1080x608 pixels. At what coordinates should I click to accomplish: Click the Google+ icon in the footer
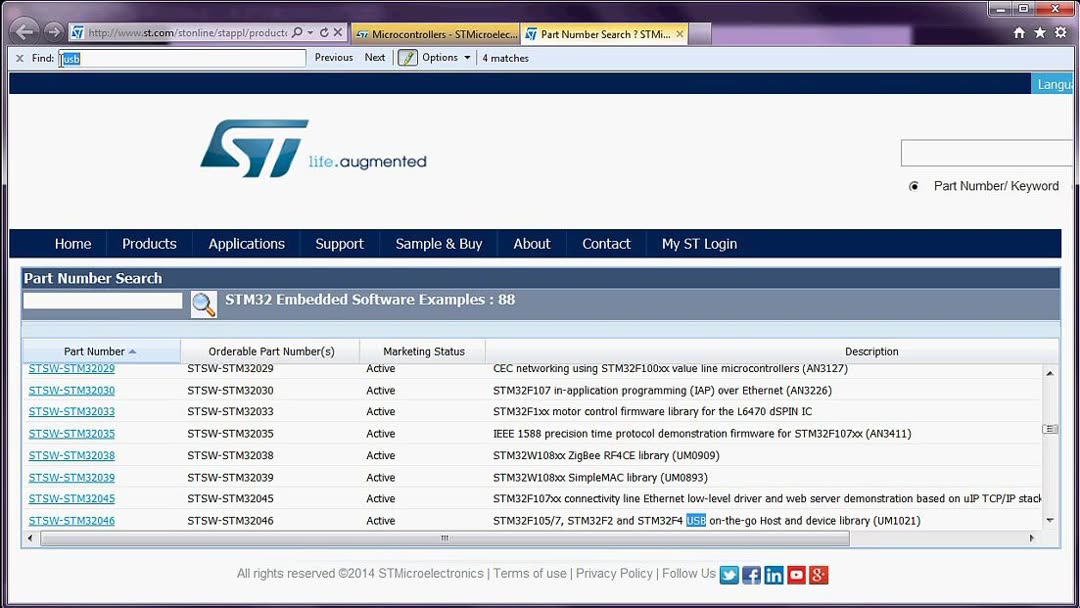pos(819,574)
